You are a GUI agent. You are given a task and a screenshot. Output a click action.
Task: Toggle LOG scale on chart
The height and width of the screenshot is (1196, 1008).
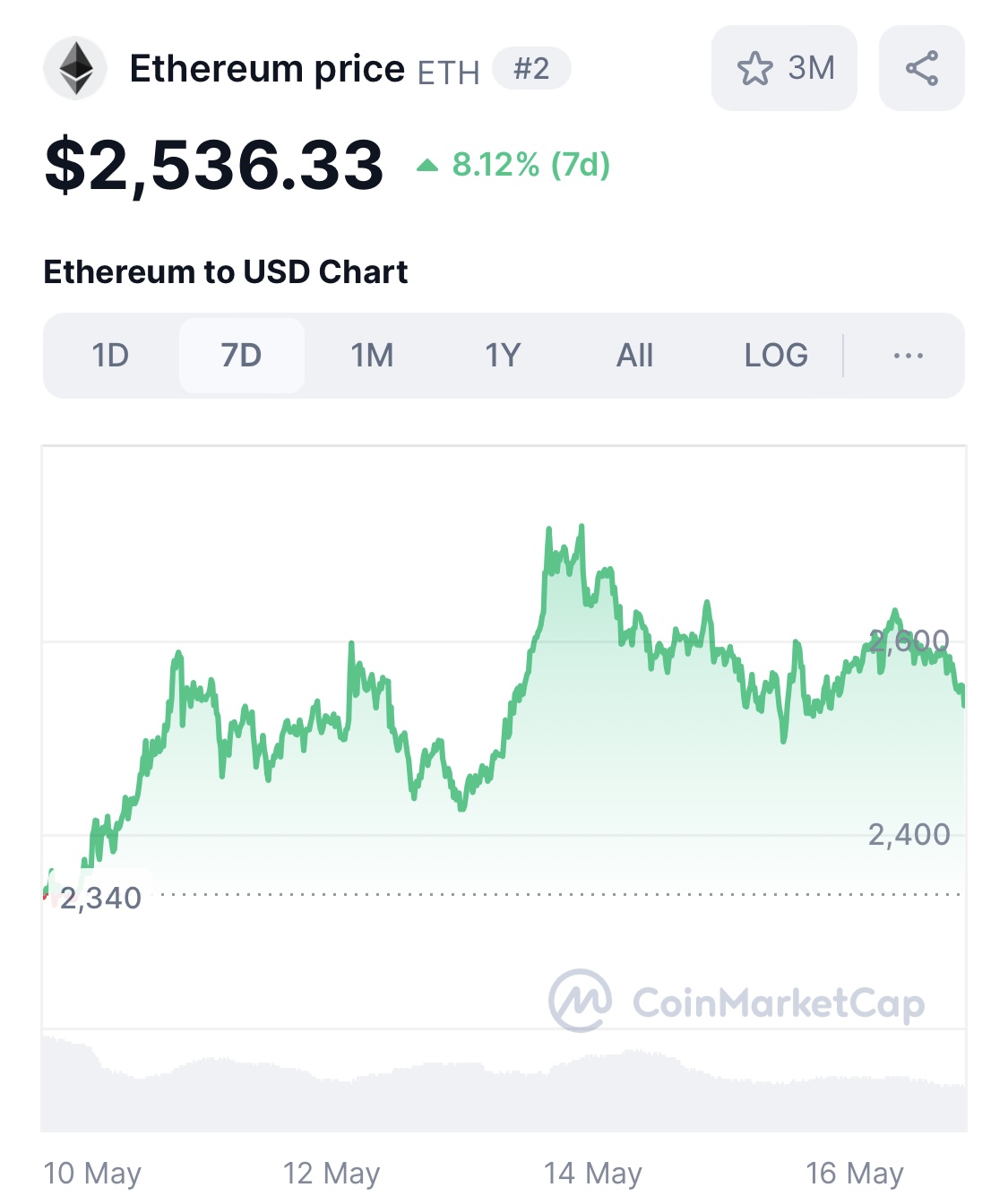click(x=776, y=356)
